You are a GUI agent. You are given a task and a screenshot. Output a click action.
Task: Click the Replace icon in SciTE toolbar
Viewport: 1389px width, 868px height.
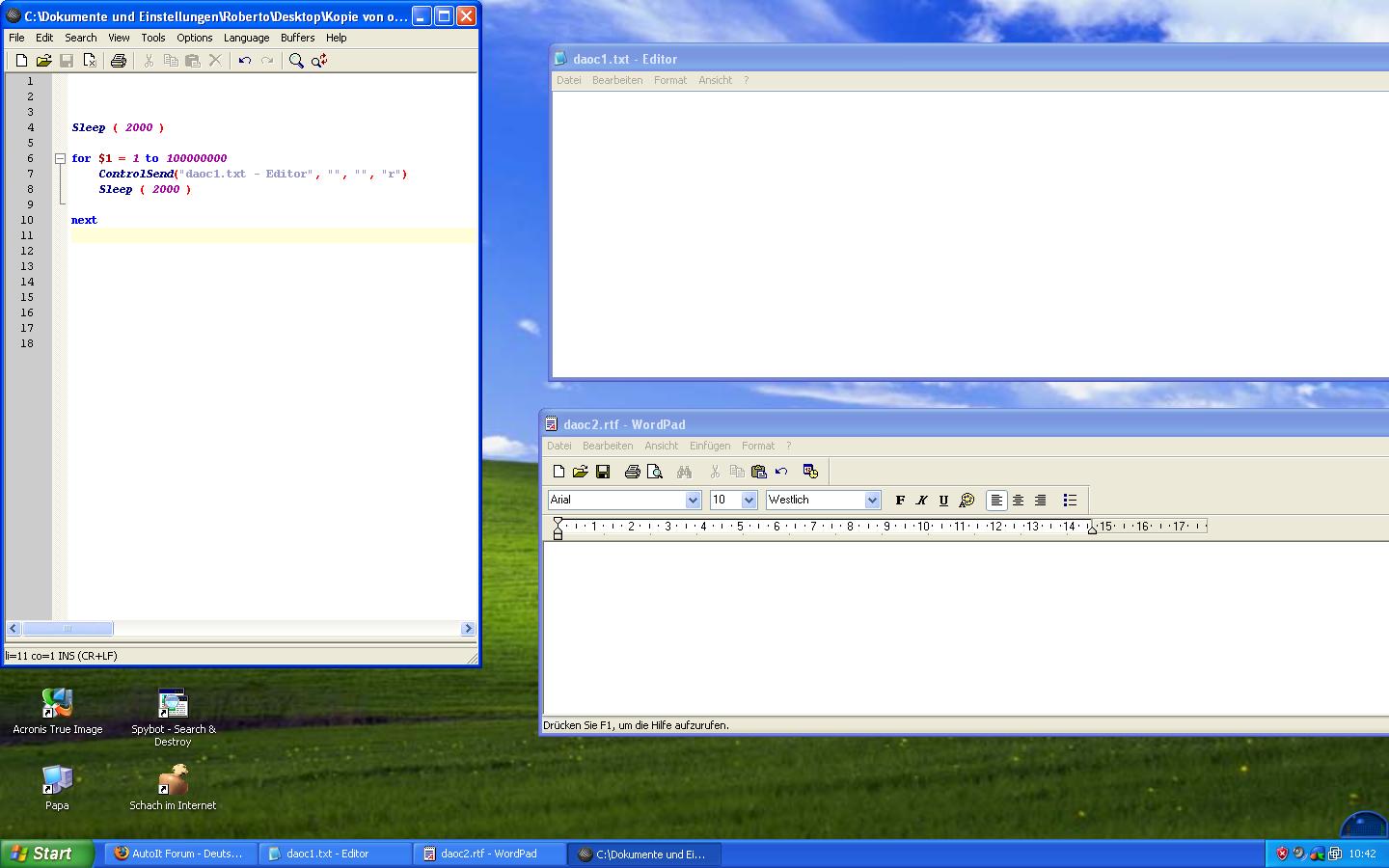[319, 61]
